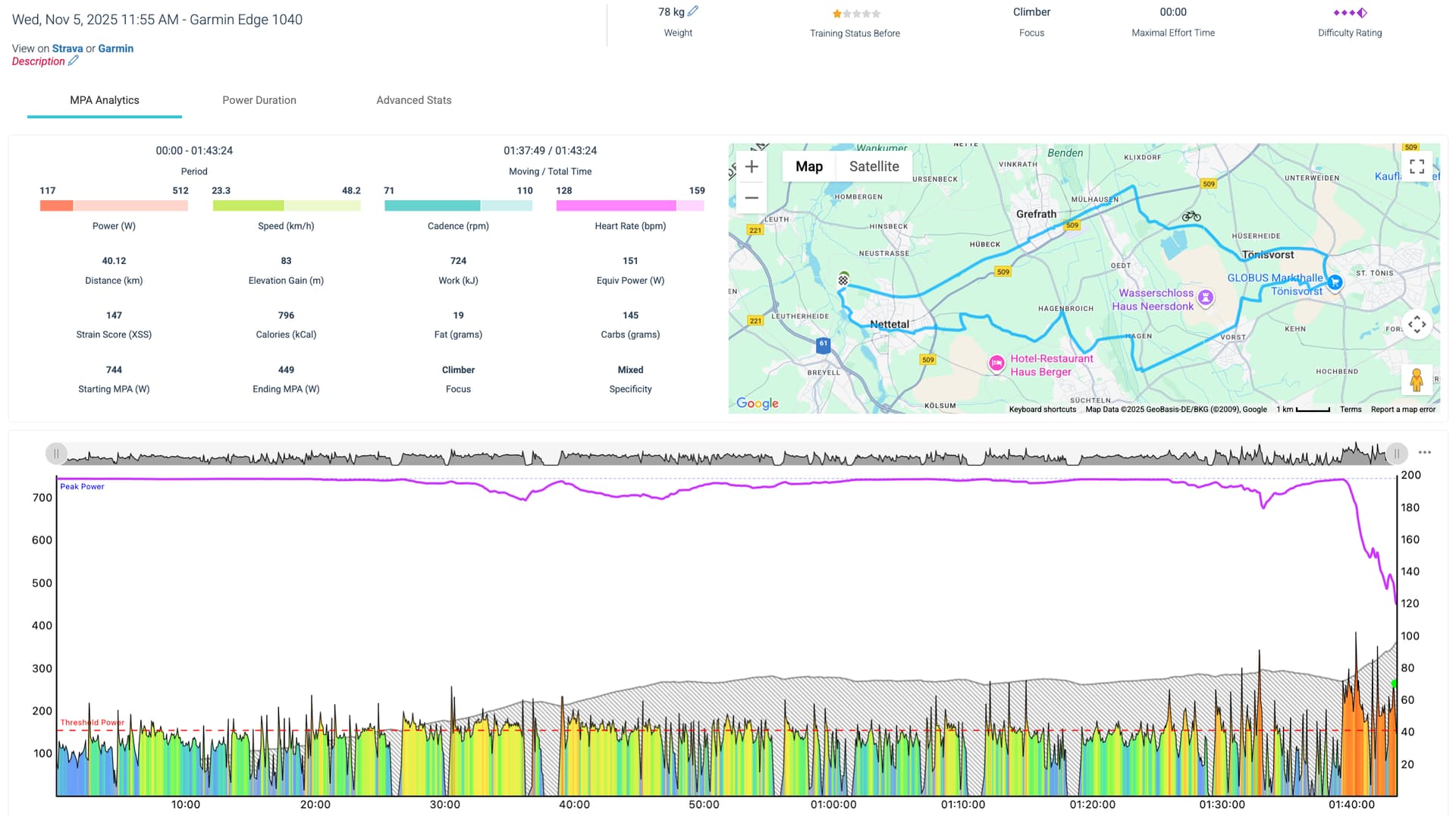
Task: Open Street View pegman on map
Action: pyautogui.click(x=1416, y=379)
